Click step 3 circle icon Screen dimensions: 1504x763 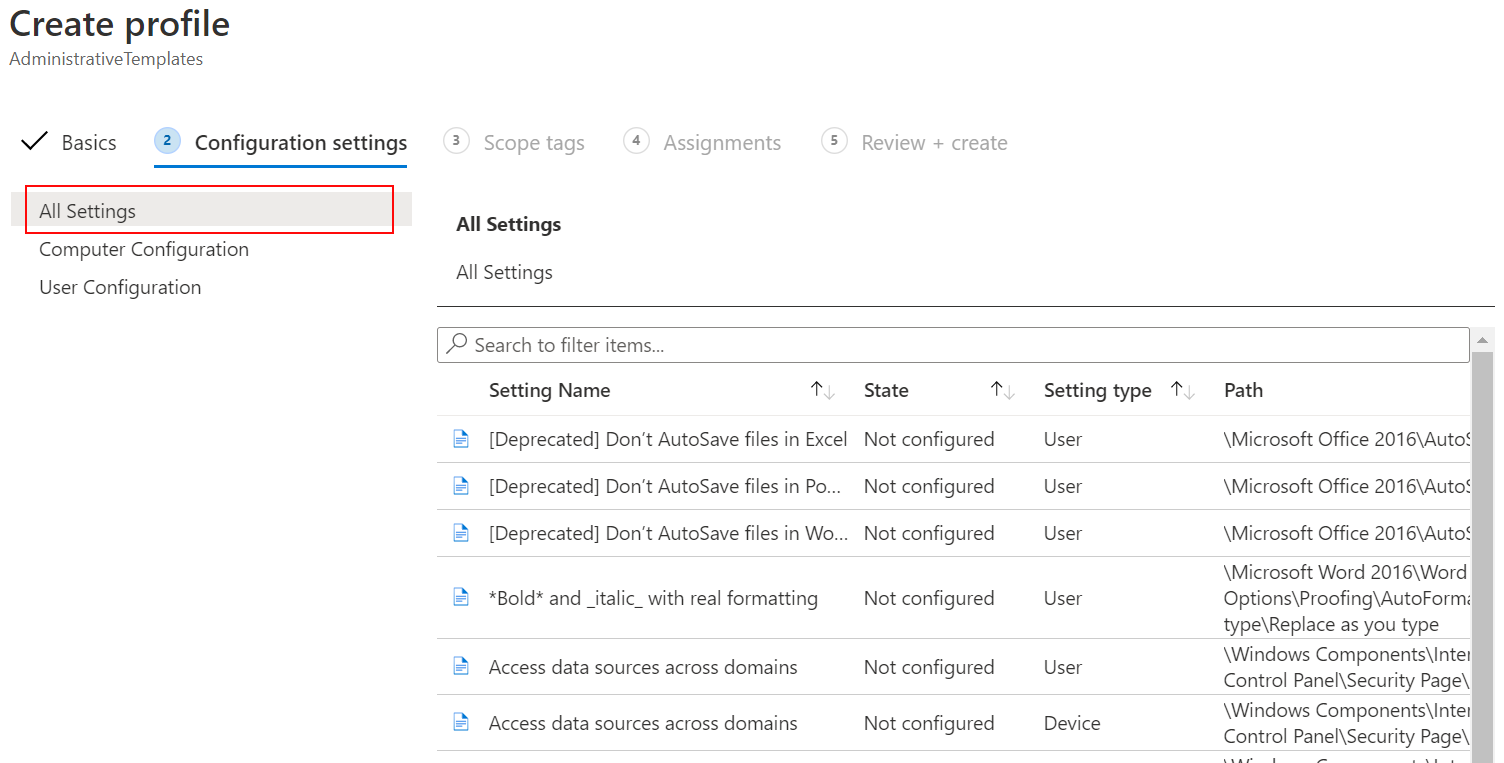coord(456,141)
